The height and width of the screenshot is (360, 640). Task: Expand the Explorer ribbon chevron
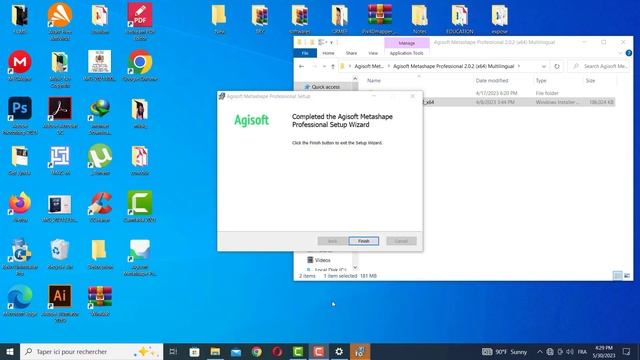[x=620, y=53]
